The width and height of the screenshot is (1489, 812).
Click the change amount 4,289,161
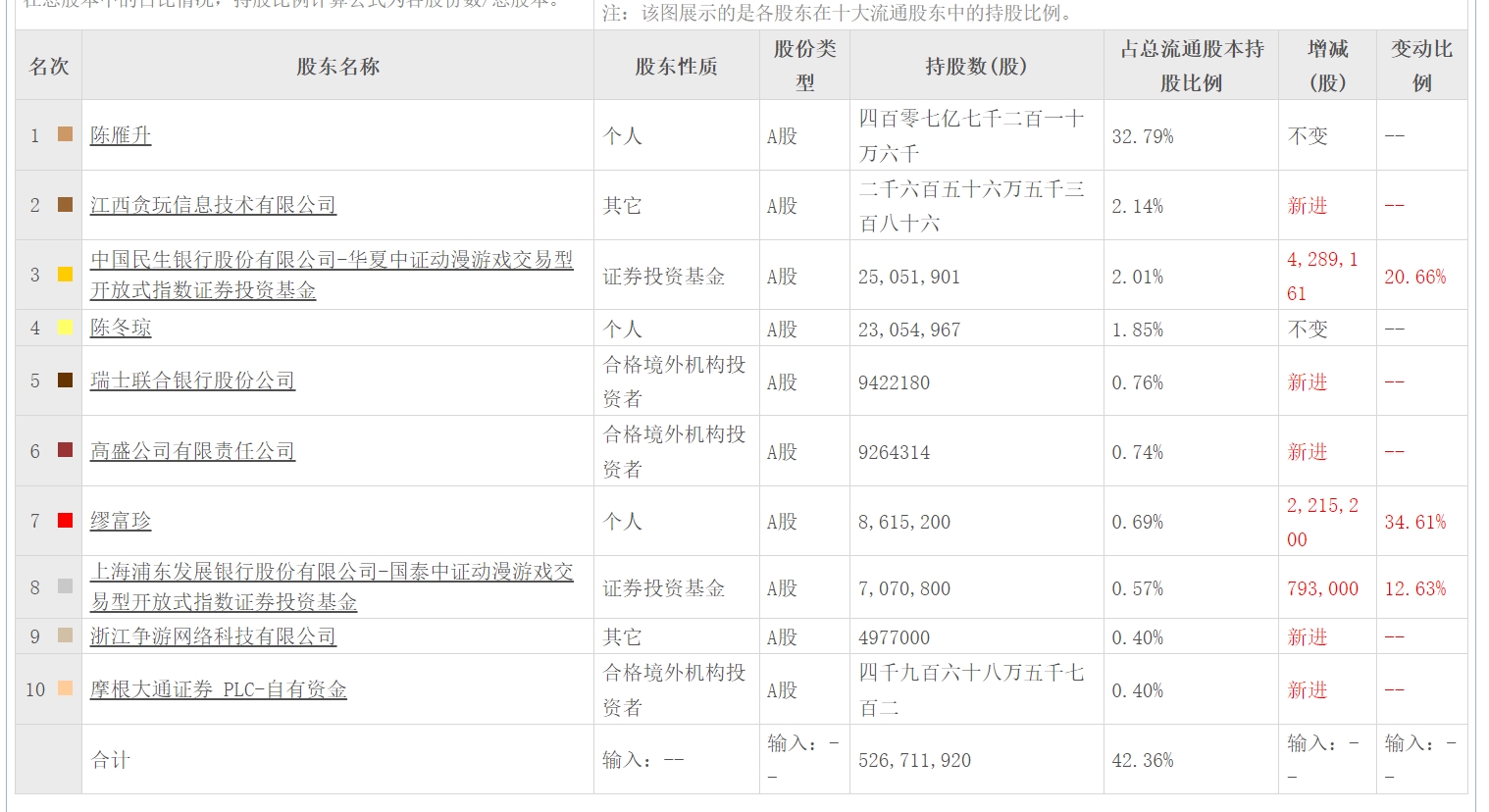tap(1322, 276)
